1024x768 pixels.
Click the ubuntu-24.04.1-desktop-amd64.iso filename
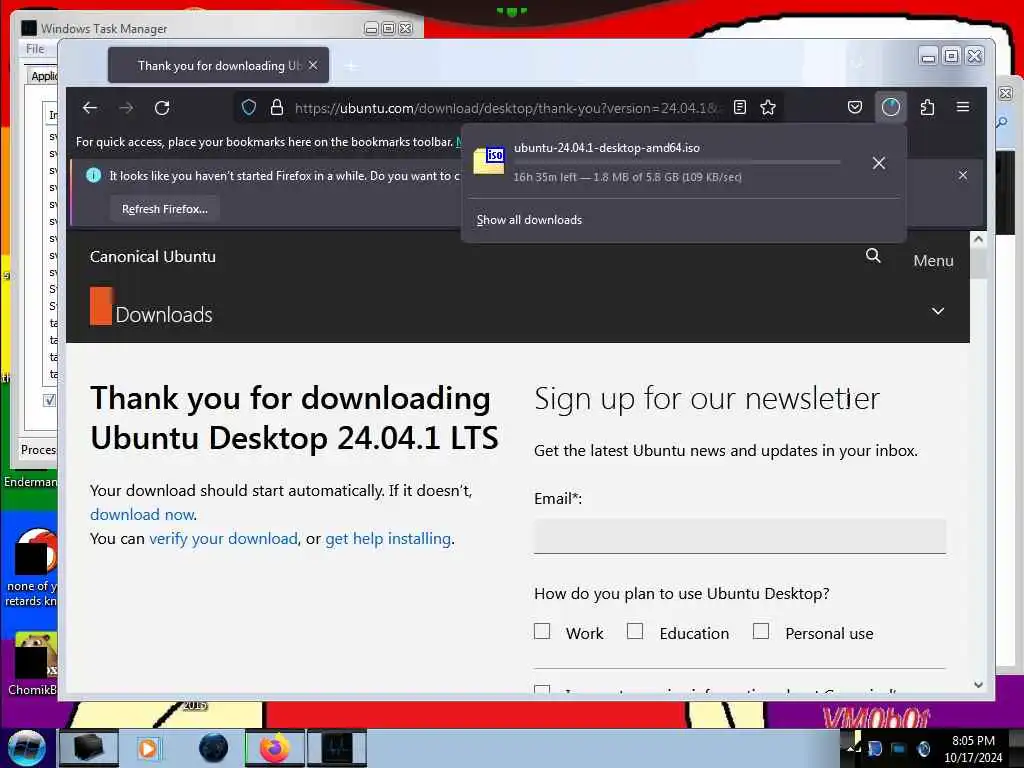607,148
